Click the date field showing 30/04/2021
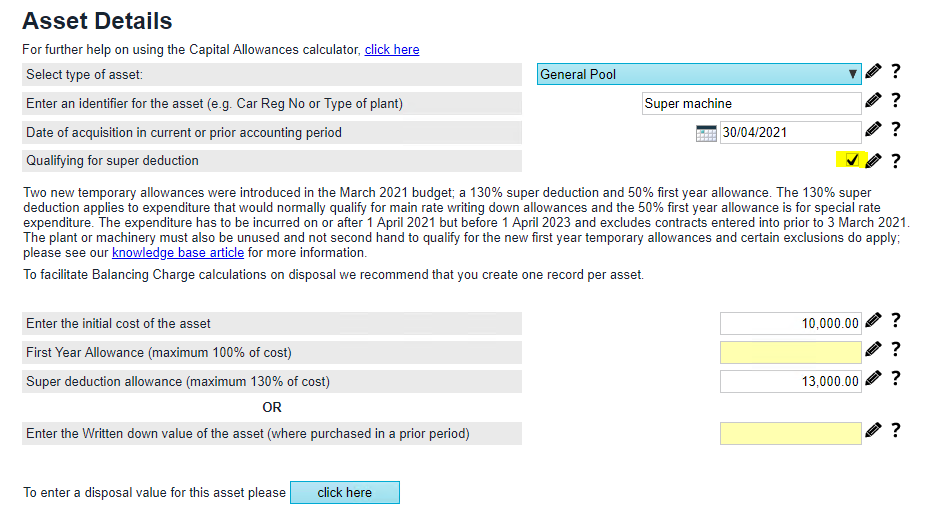Screen dimensions: 939x521 coord(789,132)
